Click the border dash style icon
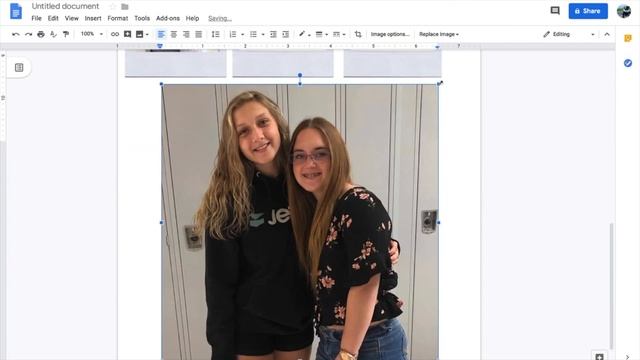640x360 pixels. point(336,34)
